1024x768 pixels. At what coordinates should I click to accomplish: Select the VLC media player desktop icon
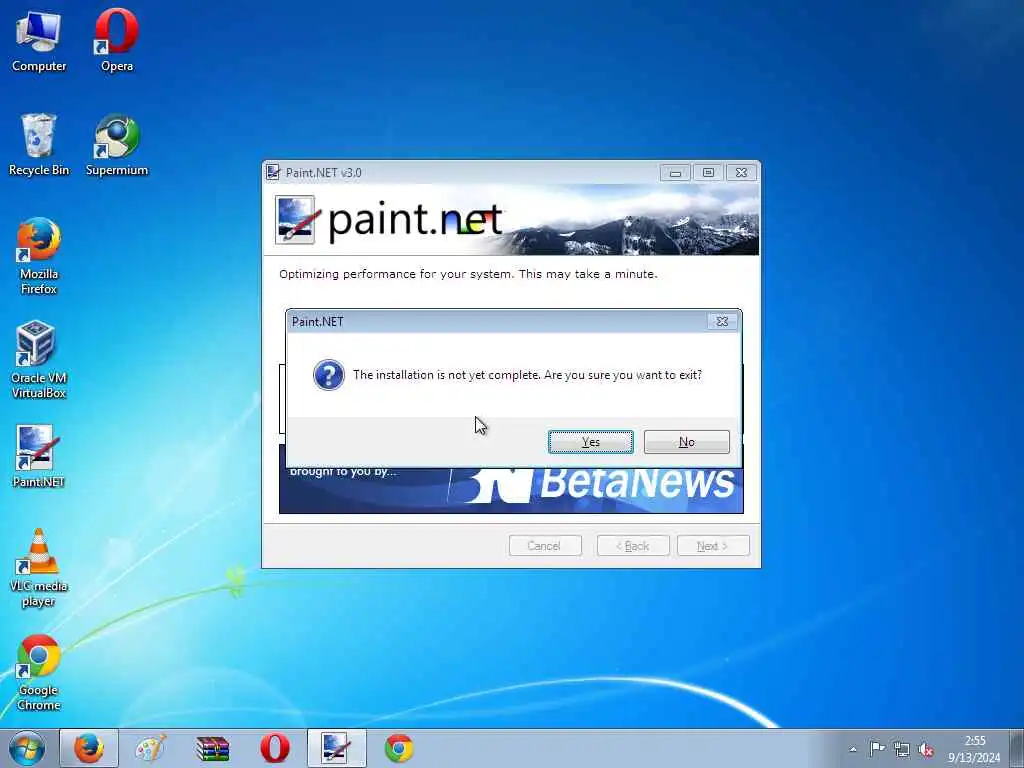click(x=39, y=568)
